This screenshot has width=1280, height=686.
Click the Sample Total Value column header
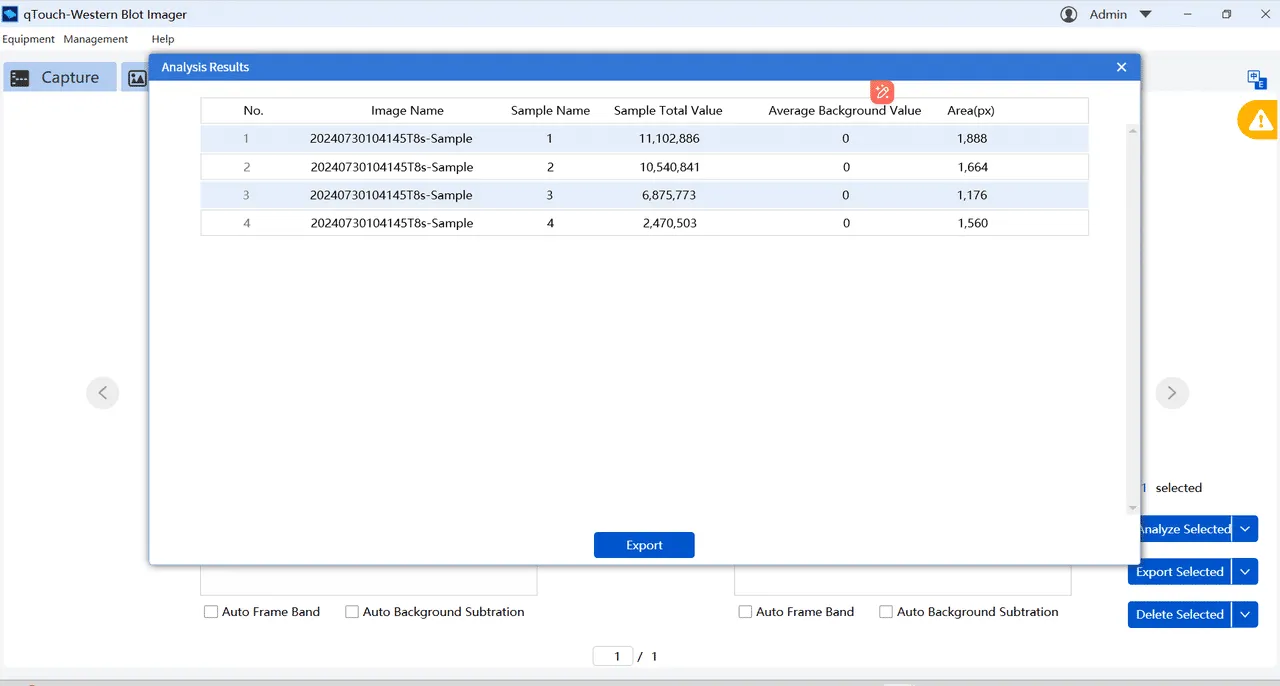[668, 111]
